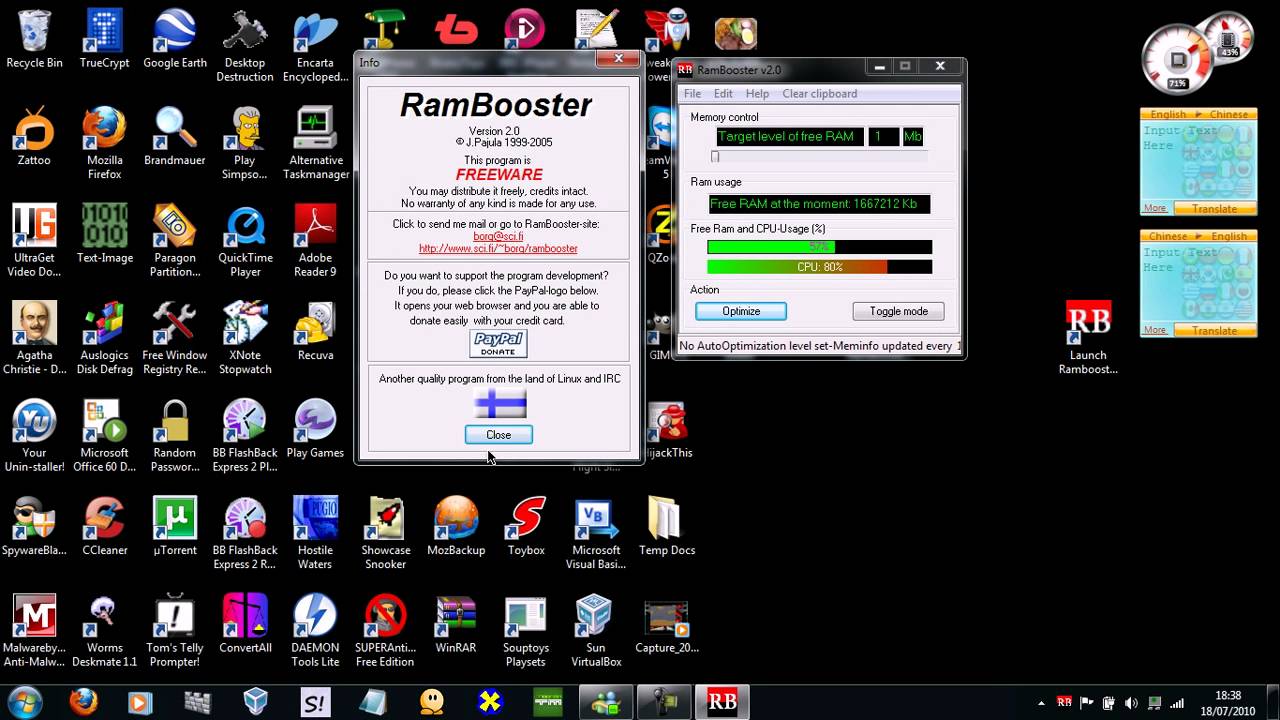
Task: Click the Free RAM at the moment readout
Action: click(819, 204)
